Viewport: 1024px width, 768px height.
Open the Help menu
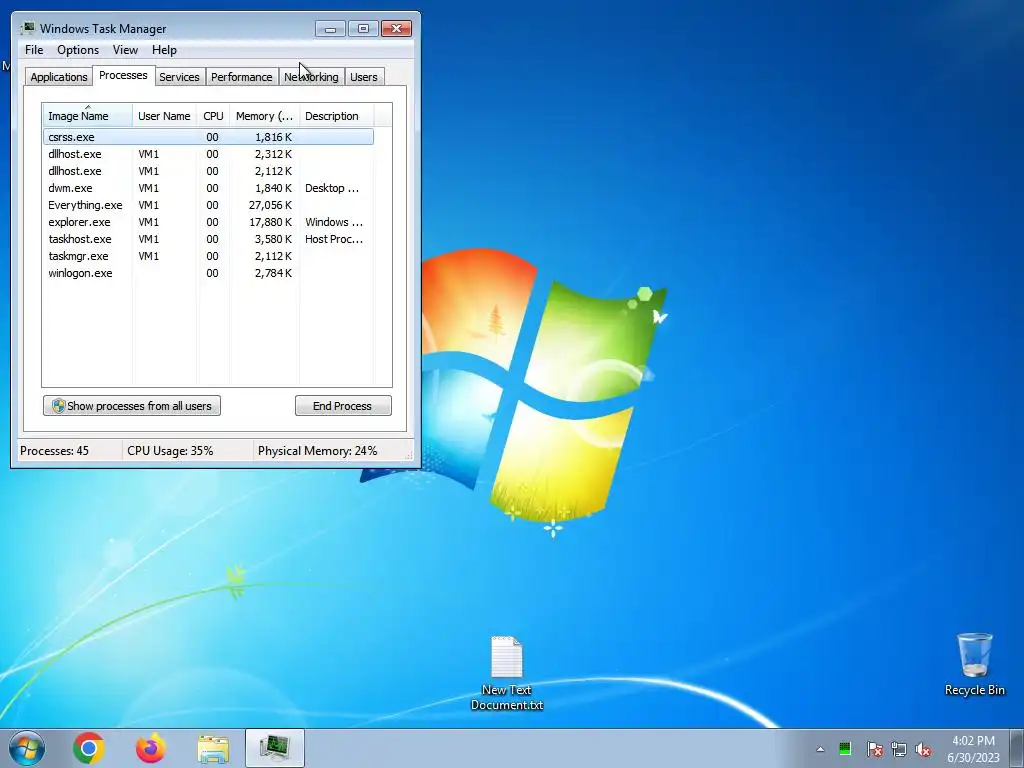click(164, 50)
